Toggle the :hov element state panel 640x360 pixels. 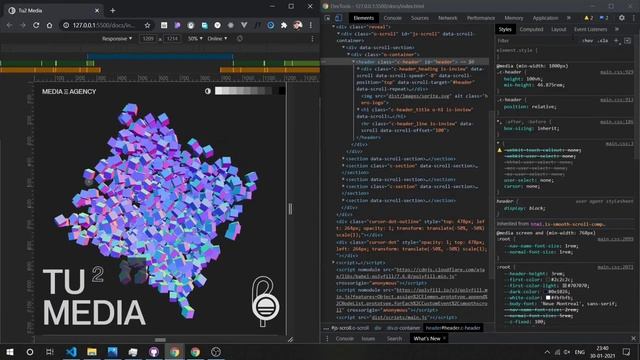pos(587,40)
